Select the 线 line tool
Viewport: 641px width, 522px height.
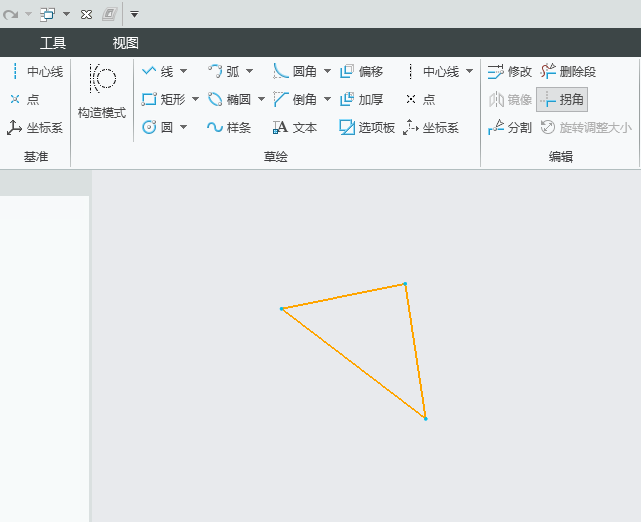tap(158, 72)
